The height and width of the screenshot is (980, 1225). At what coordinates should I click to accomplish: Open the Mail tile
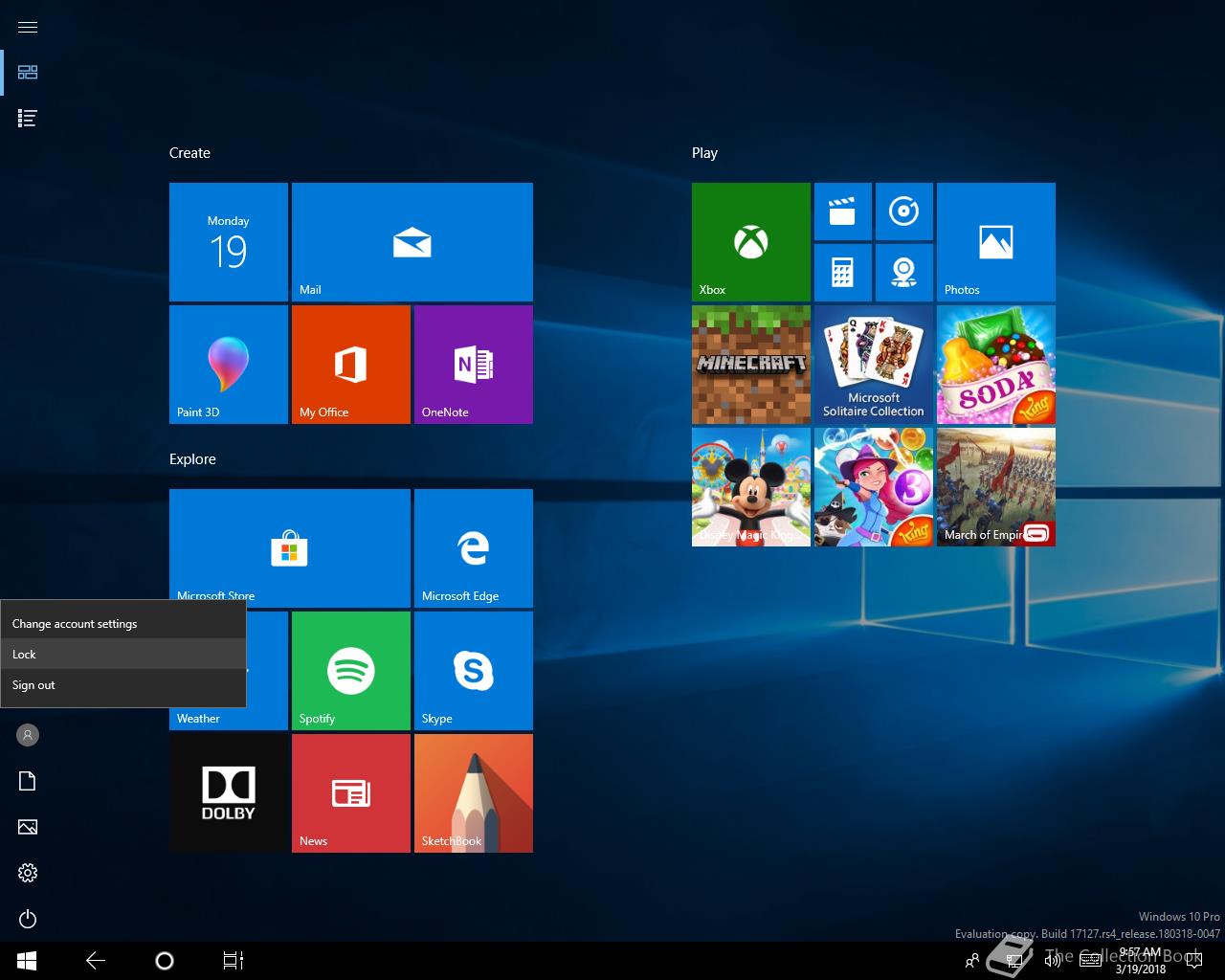tap(412, 242)
